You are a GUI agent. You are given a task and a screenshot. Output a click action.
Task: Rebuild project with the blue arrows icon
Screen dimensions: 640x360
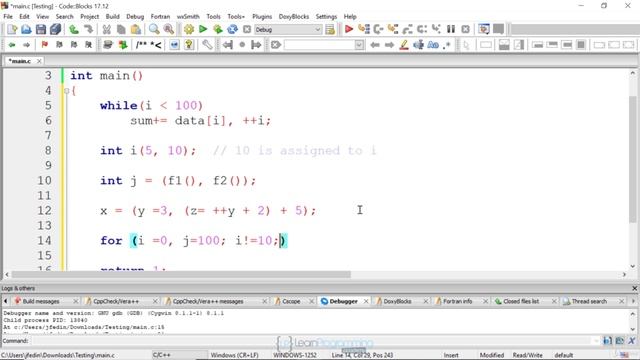pyautogui.click(x=232, y=29)
